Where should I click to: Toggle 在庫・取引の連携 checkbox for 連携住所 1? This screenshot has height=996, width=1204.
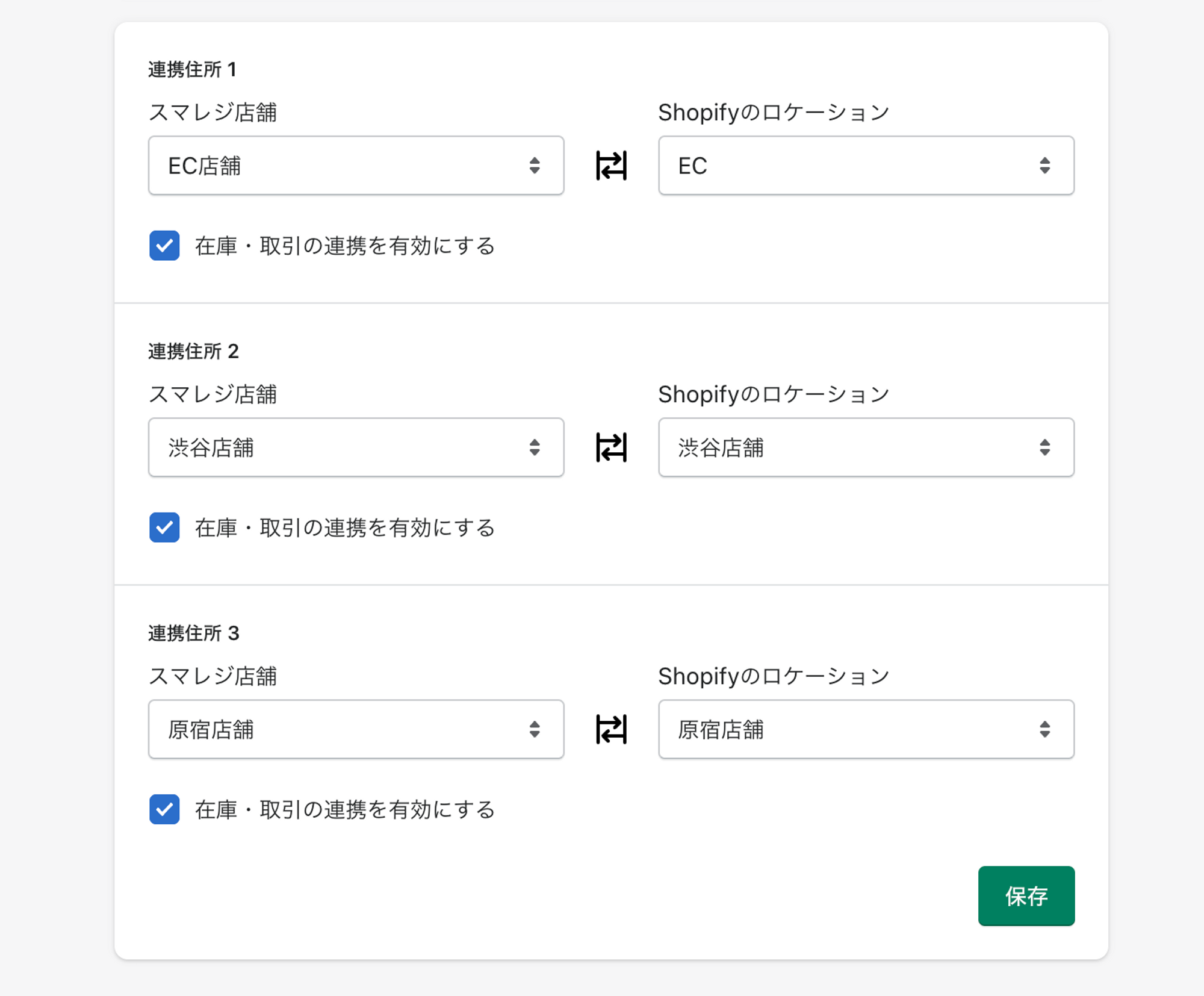tap(164, 246)
